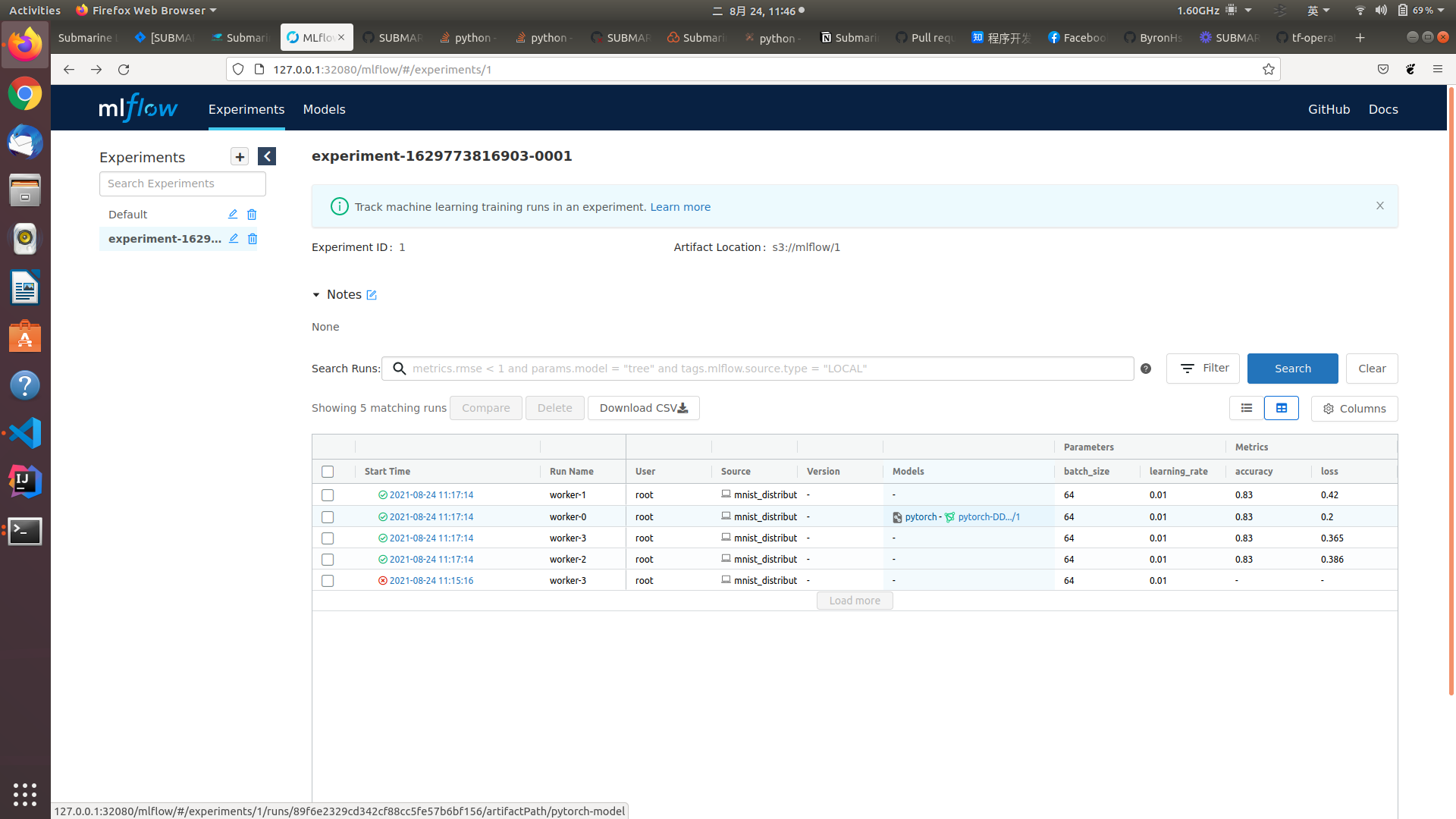Click the rename pencil icon for Default experiment

click(233, 215)
